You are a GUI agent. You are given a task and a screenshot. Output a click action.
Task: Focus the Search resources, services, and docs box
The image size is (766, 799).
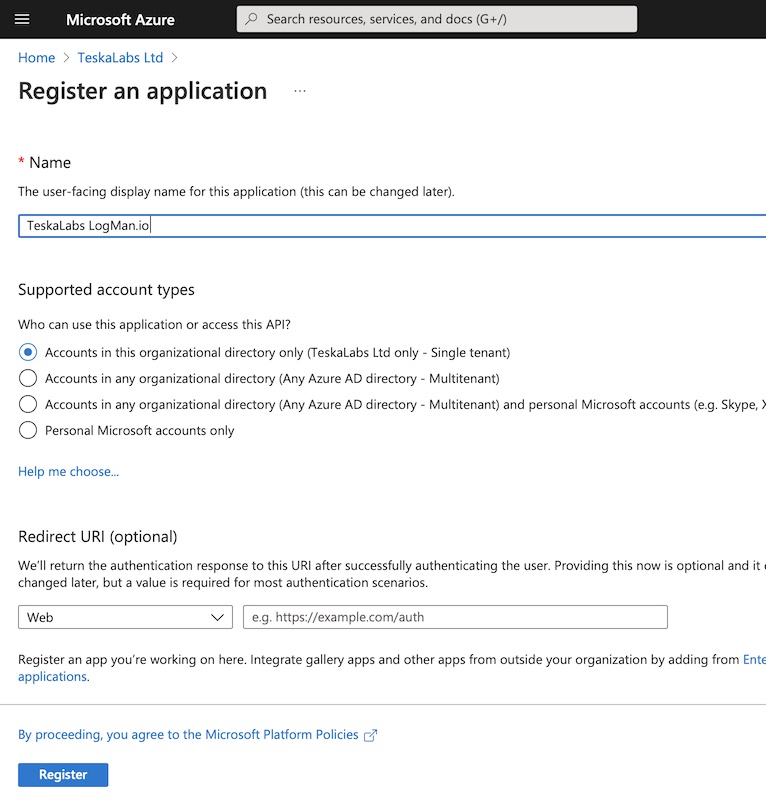[437, 19]
